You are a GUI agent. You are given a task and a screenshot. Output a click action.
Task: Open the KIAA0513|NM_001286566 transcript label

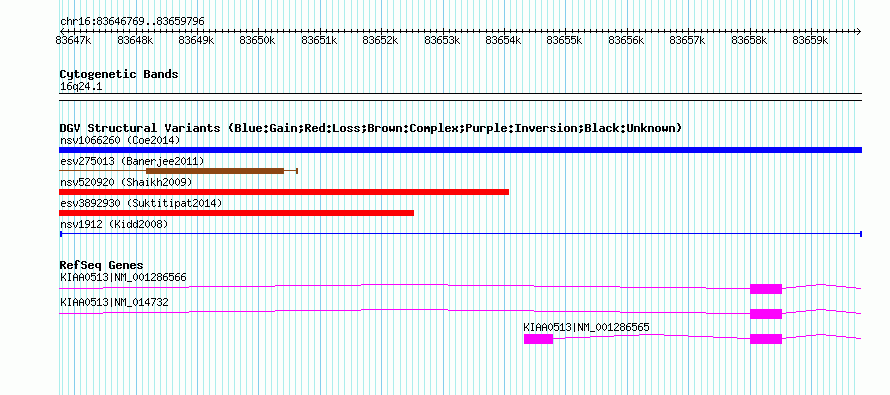123,278
